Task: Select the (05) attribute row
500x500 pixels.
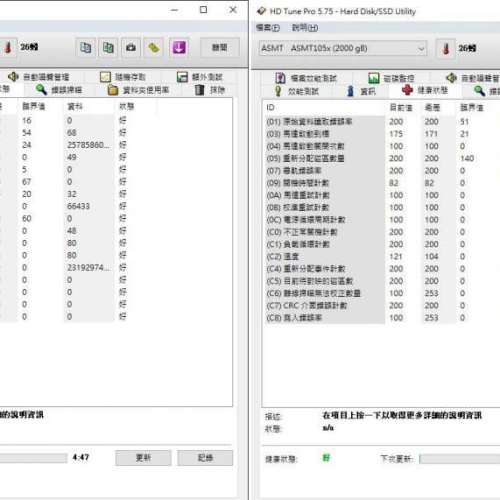Action: (x=380, y=158)
